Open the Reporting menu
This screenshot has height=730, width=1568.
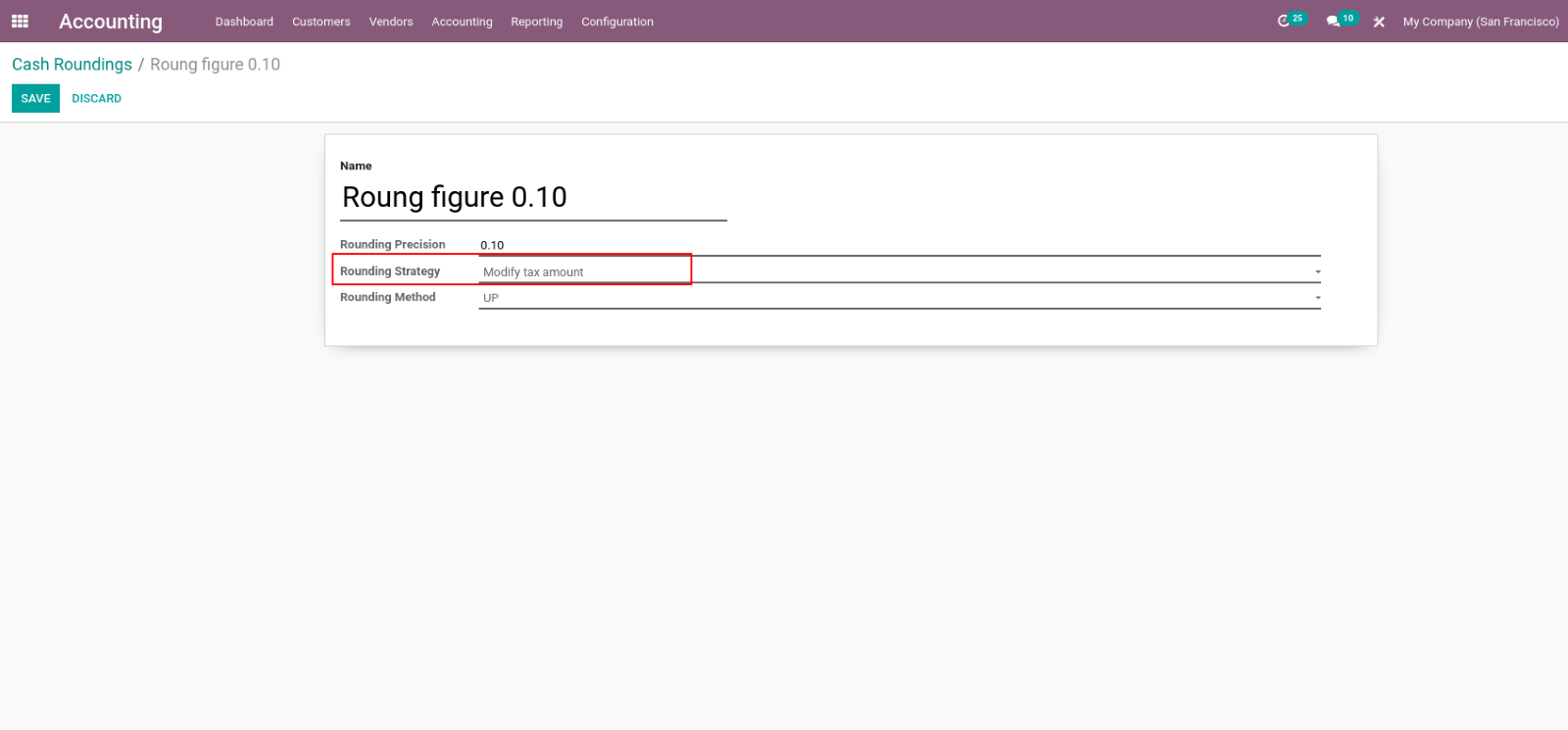(x=536, y=22)
